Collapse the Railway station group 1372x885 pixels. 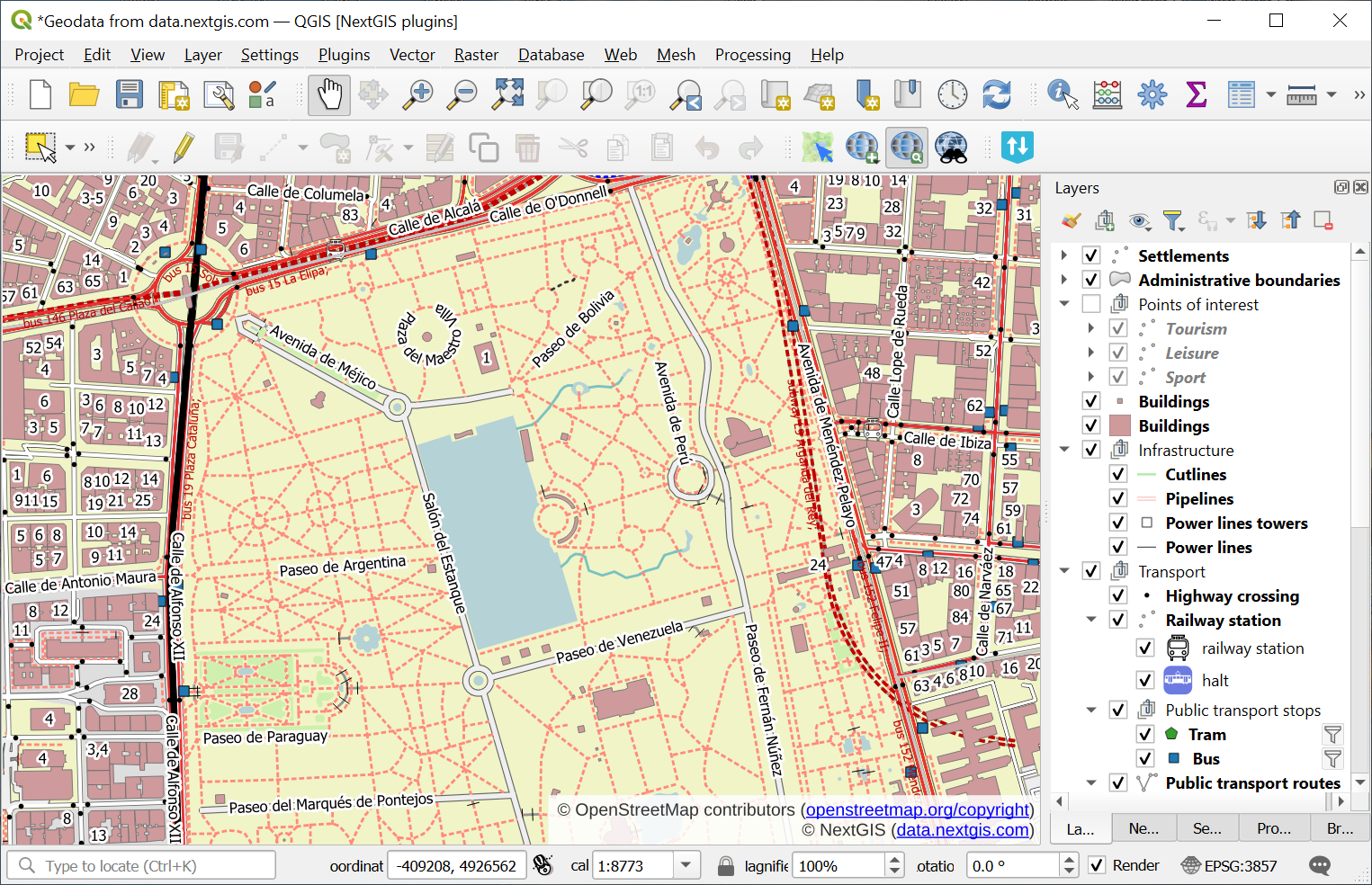pyautogui.click(x=1091, y=620)
